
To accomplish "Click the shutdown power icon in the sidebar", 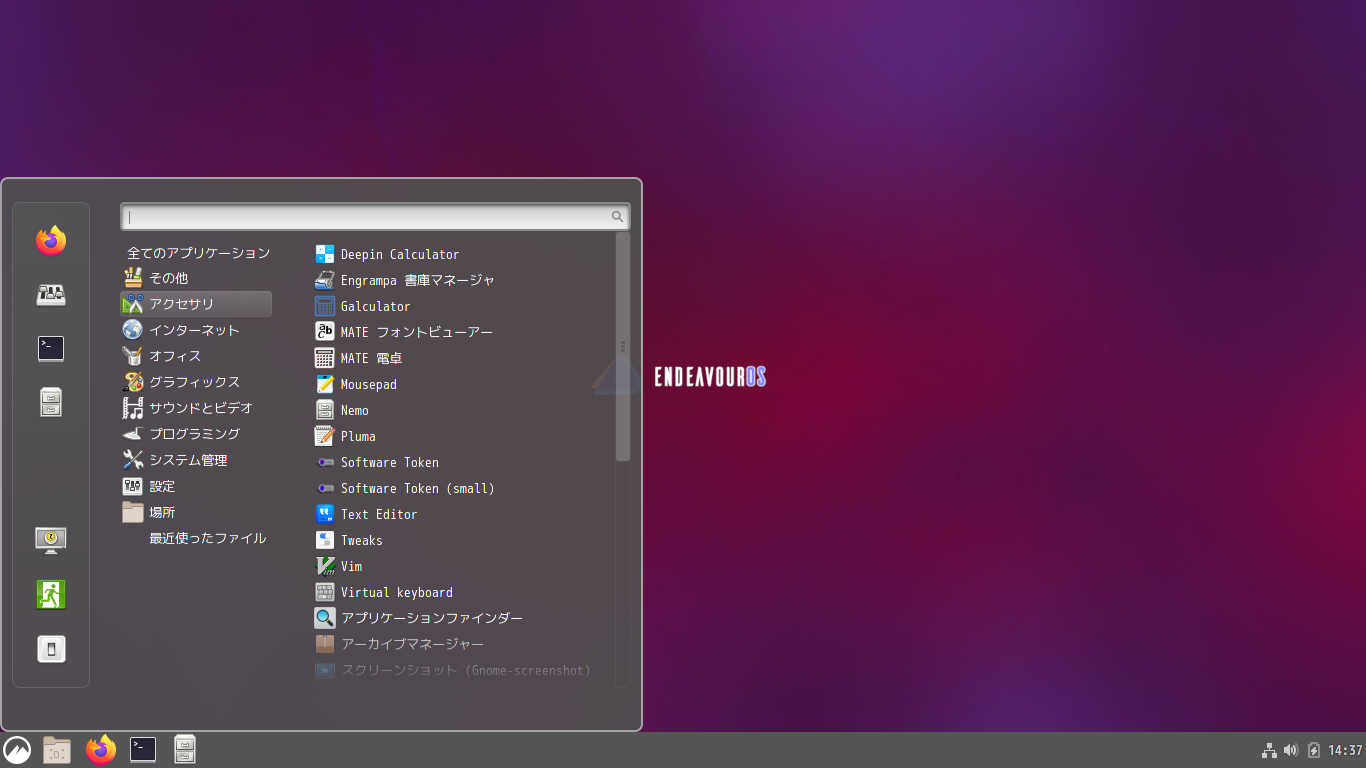I will pyautogui.click(x=51, y=648).
